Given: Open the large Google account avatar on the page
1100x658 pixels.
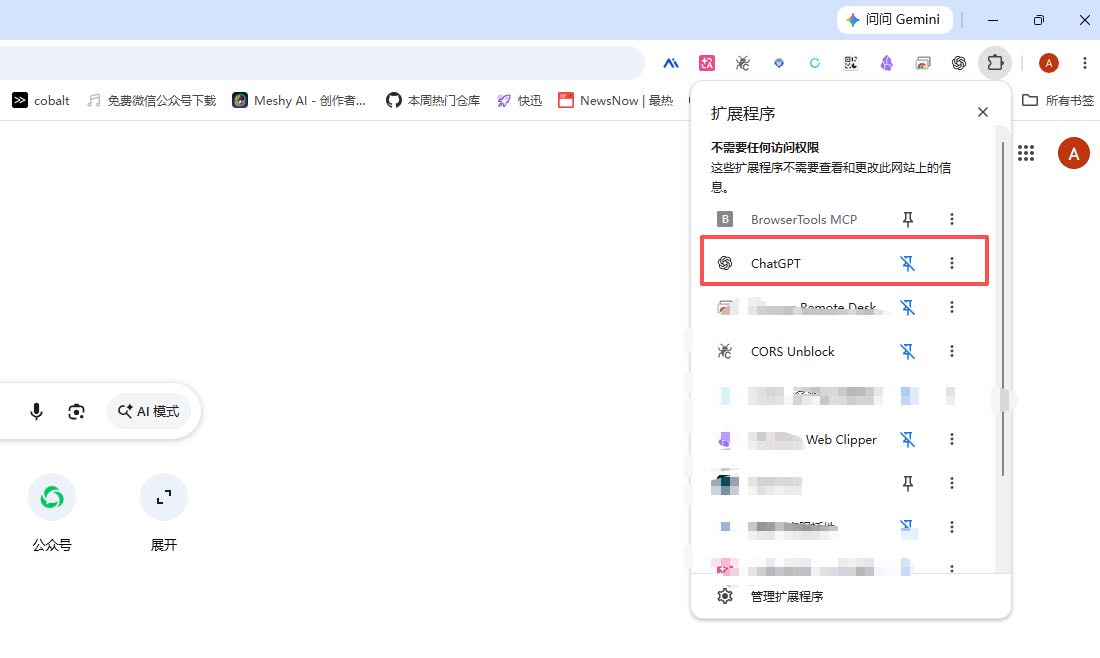Looking at the screenshot, I should tap(1073, 153).
